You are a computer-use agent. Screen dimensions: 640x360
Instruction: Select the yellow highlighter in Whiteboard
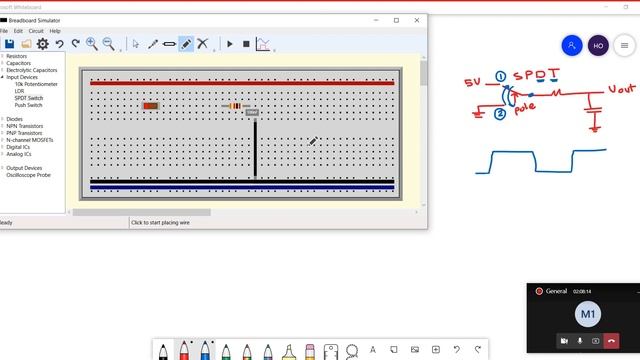289,351
